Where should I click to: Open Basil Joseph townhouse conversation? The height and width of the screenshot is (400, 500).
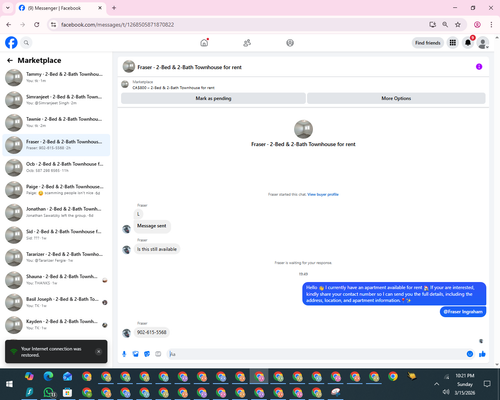(56, 302)
